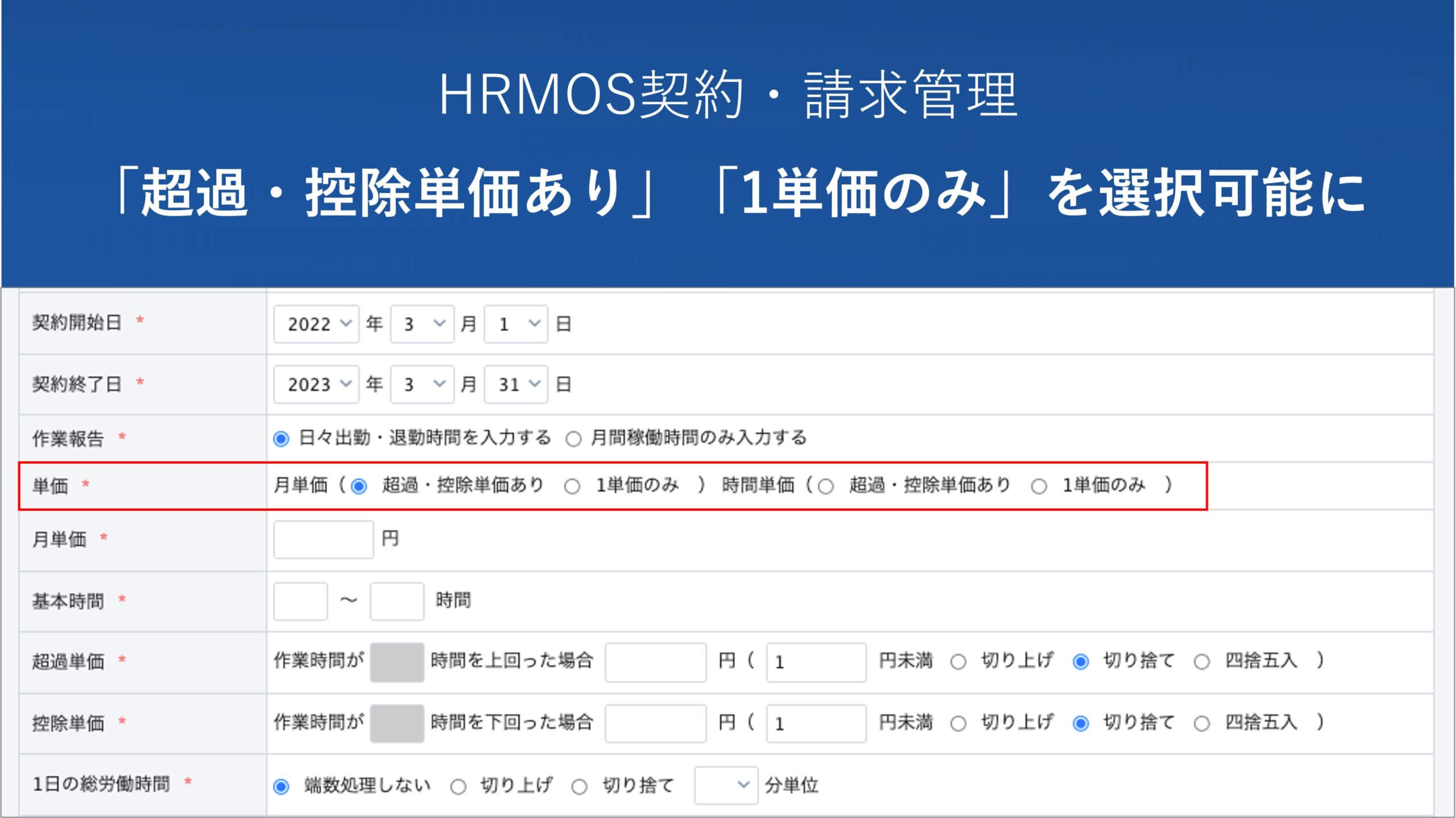Choose 切り上げ in the 超過単価 row
Viewport: 1456px width, 818px height.
coord(958,662)
